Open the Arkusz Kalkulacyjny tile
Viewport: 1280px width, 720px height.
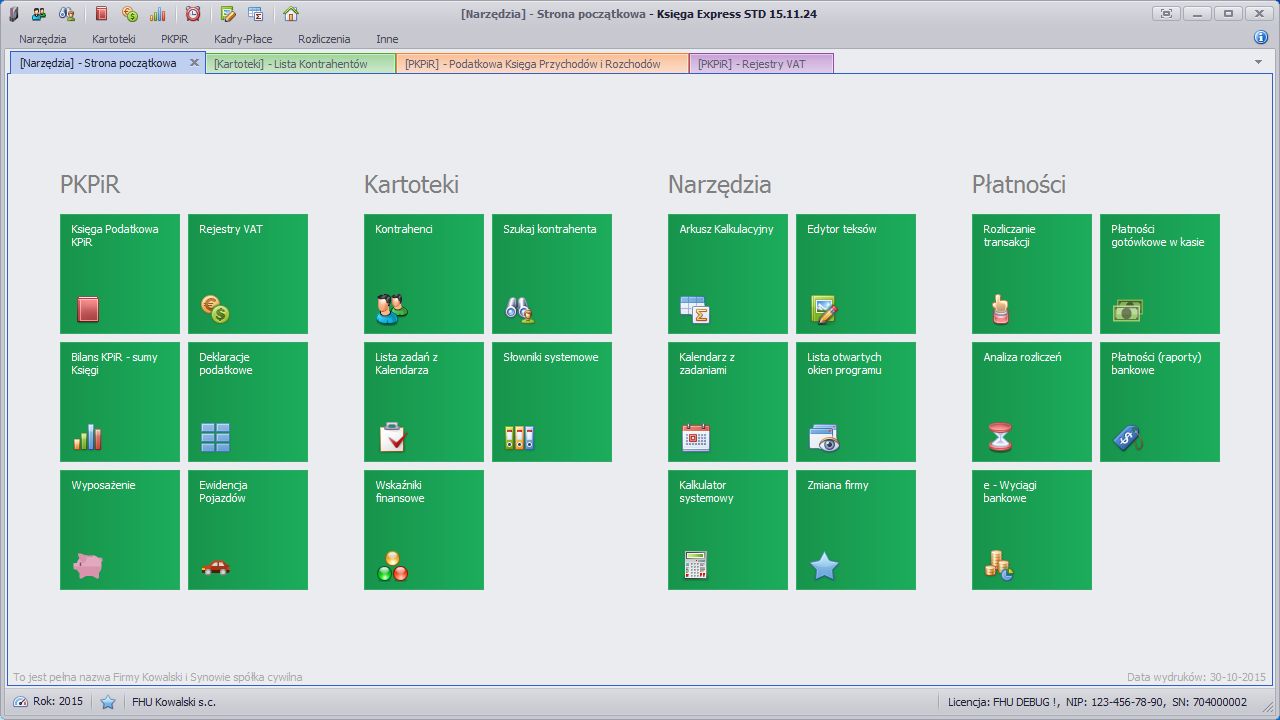click(x=728, y=274)
